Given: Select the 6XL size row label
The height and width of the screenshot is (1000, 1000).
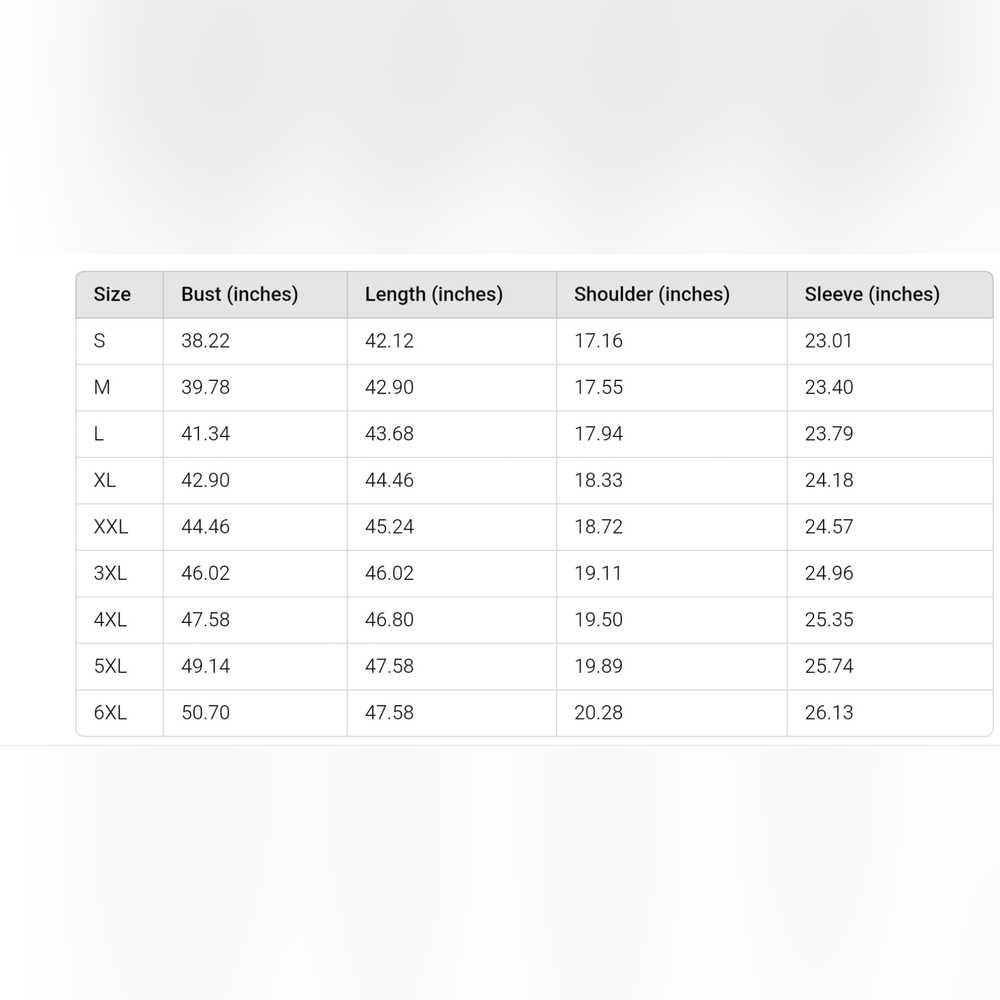Looking at the screenshot, I should [x=110, y=712].
